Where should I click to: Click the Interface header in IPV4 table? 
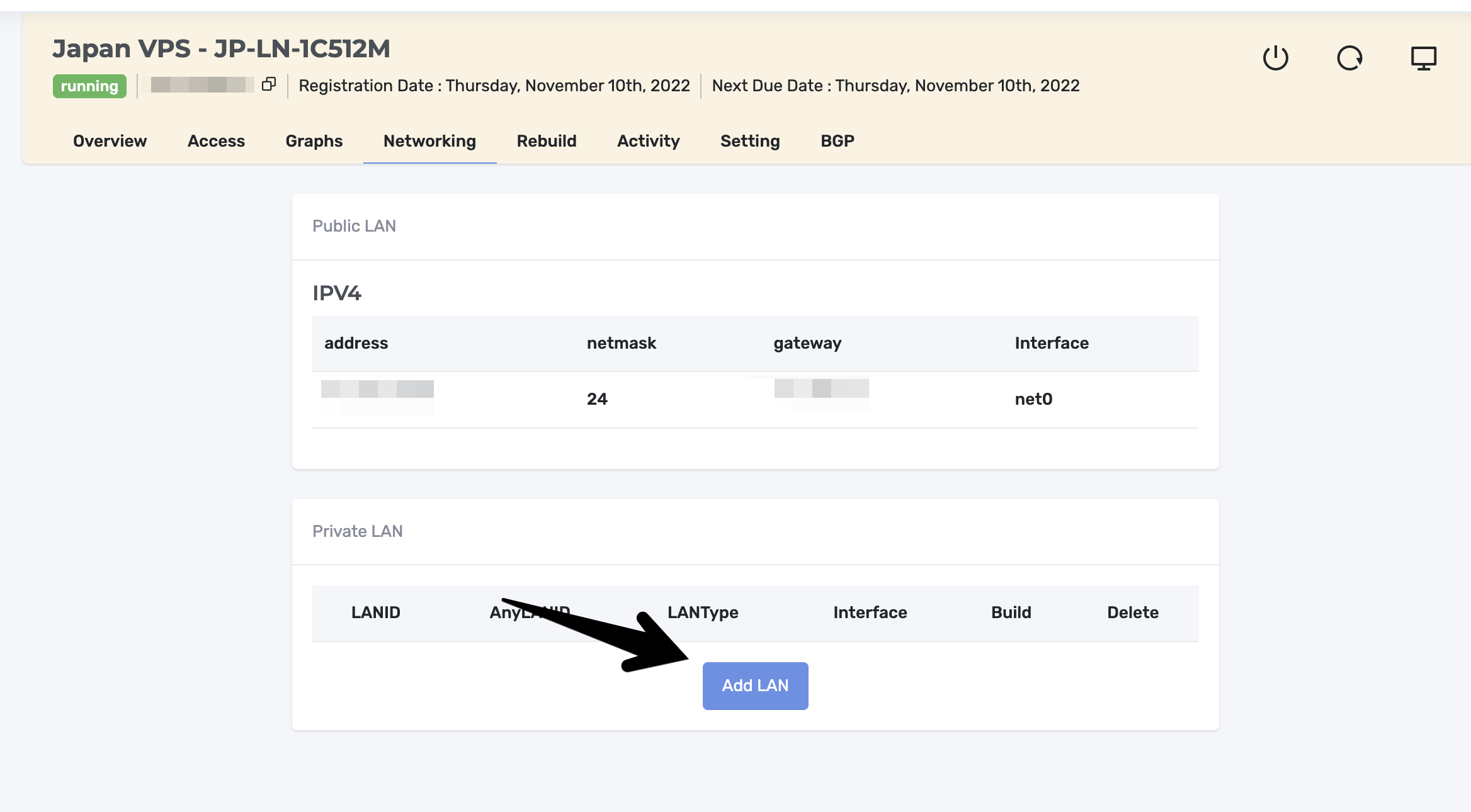[x=1052, y=343]
